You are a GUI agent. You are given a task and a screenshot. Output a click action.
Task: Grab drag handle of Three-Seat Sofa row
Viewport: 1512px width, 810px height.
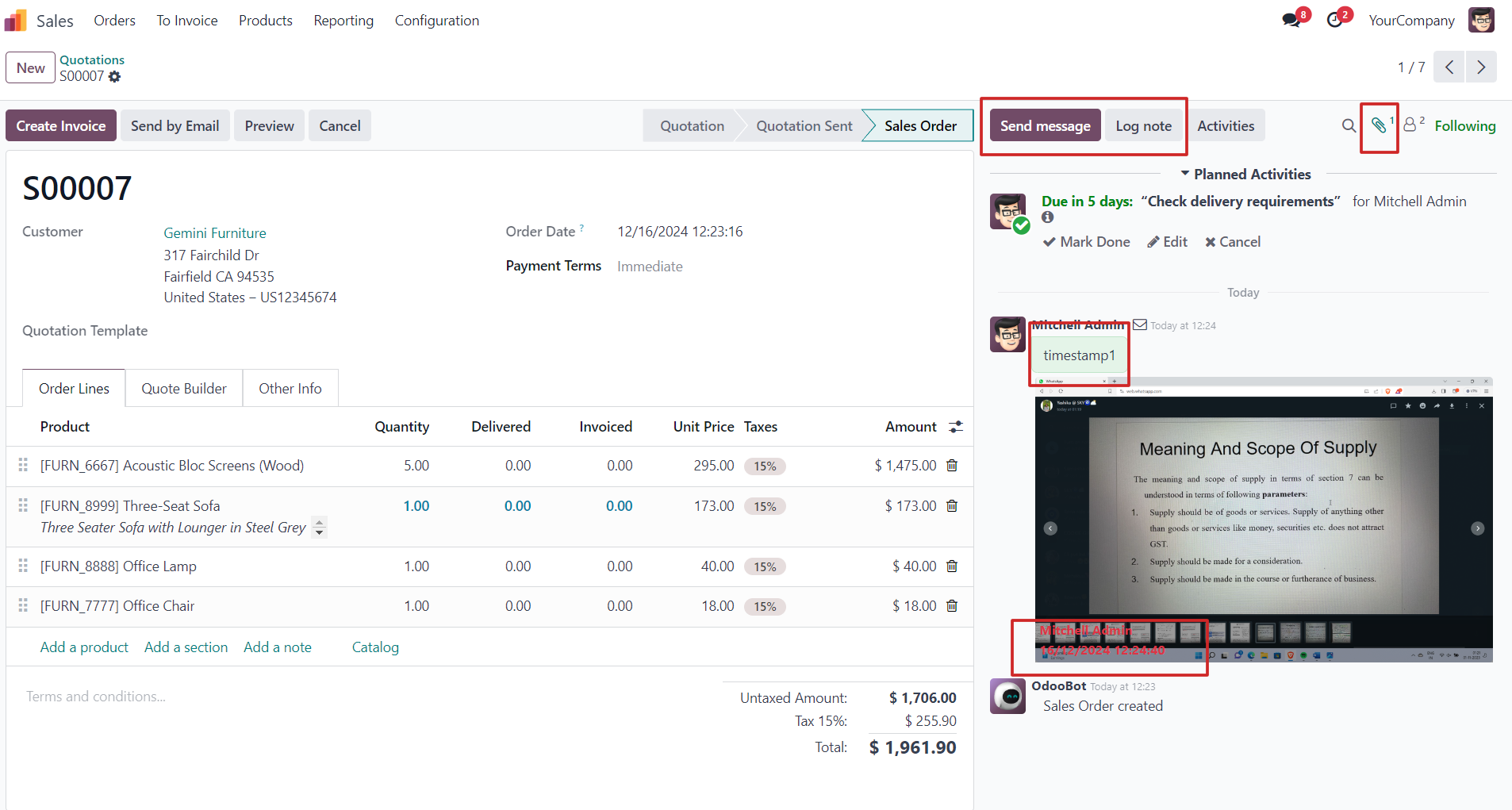pyautogui.click(x=23, y=505)
